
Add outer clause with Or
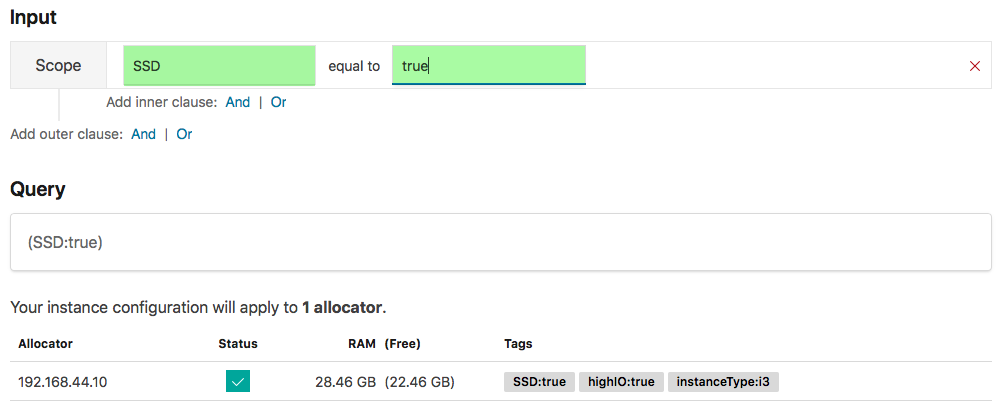185,134
